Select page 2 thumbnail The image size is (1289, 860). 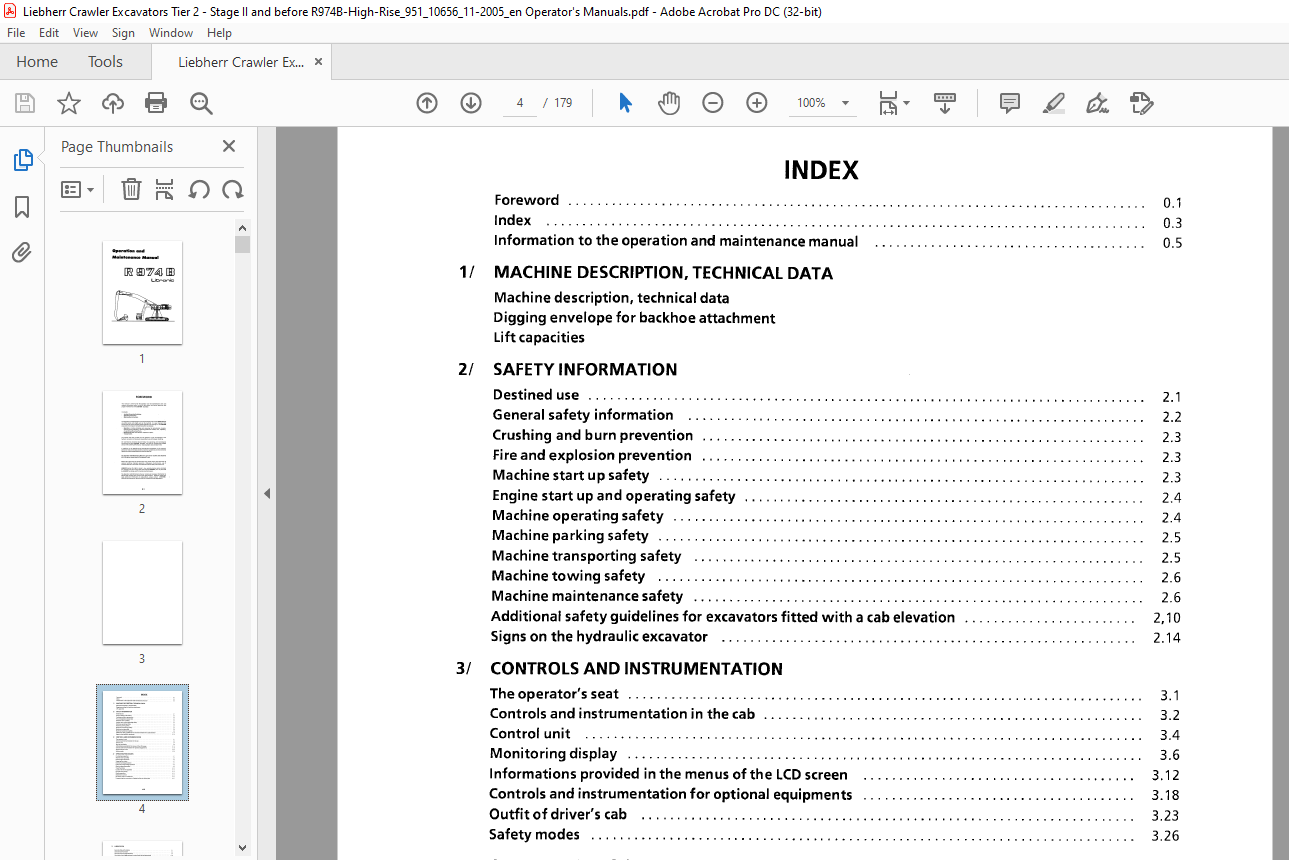pyautogui.click(x=142, y=442)
